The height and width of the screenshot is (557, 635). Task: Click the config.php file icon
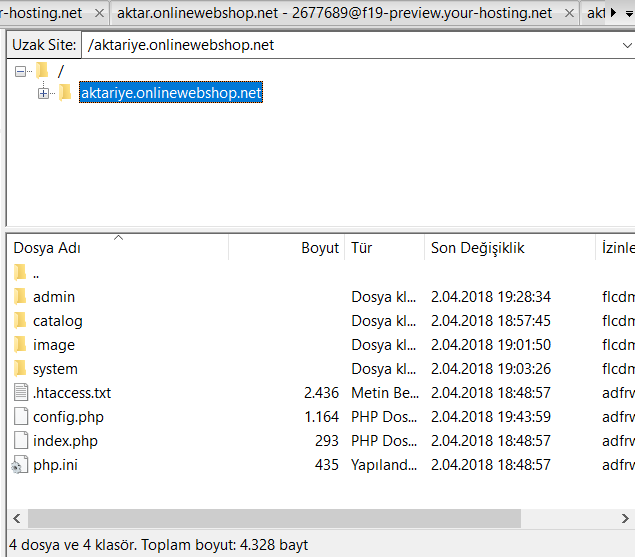click(x=20, y=417)
